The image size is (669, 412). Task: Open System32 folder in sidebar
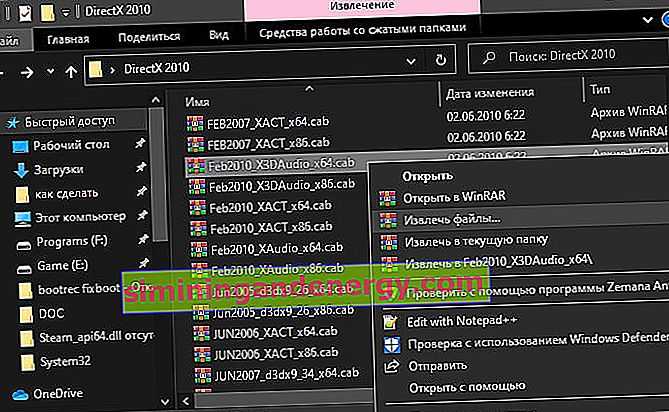pos(65,362)
